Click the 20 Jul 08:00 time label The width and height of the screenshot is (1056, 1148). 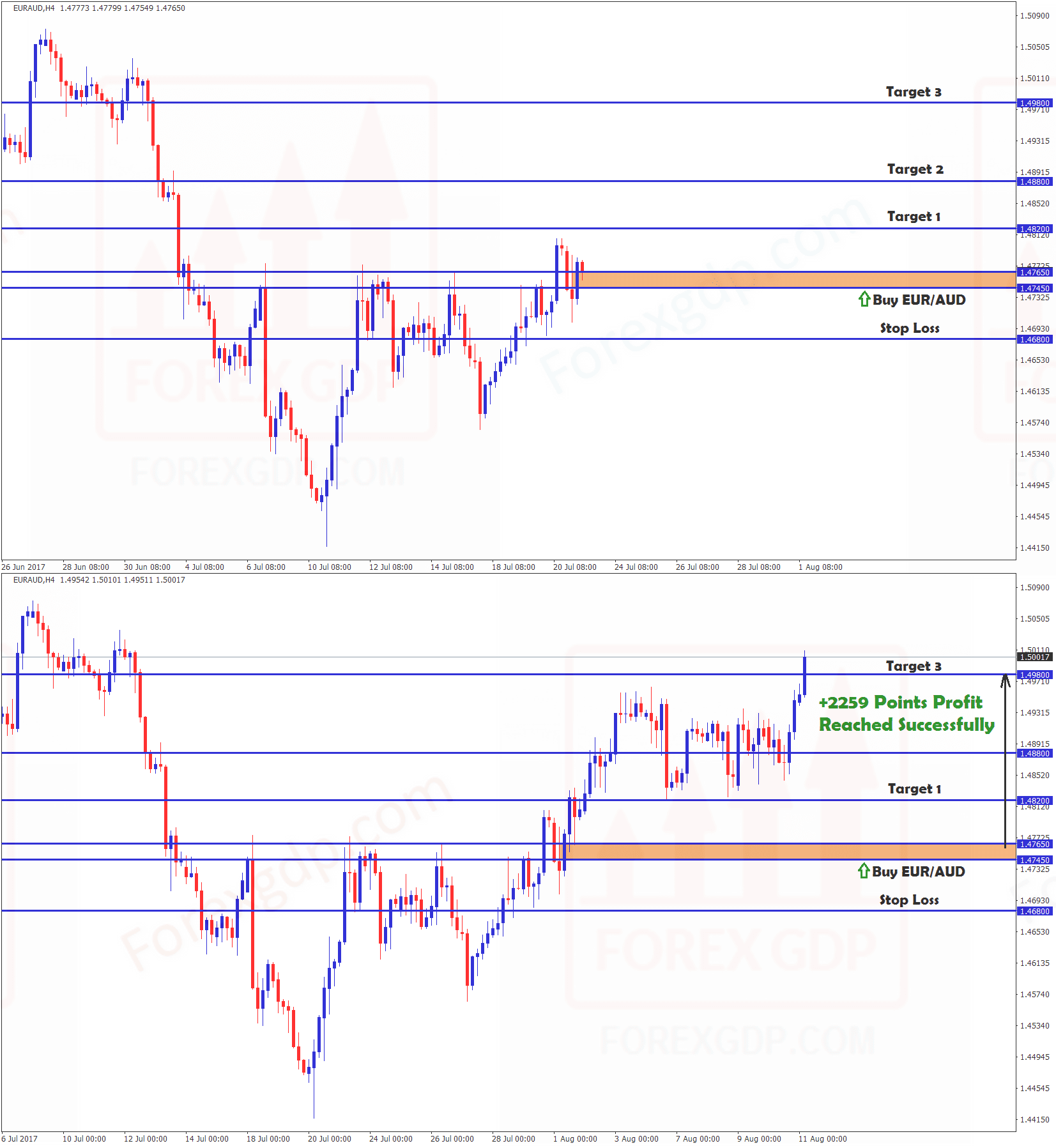pos(575,567)
